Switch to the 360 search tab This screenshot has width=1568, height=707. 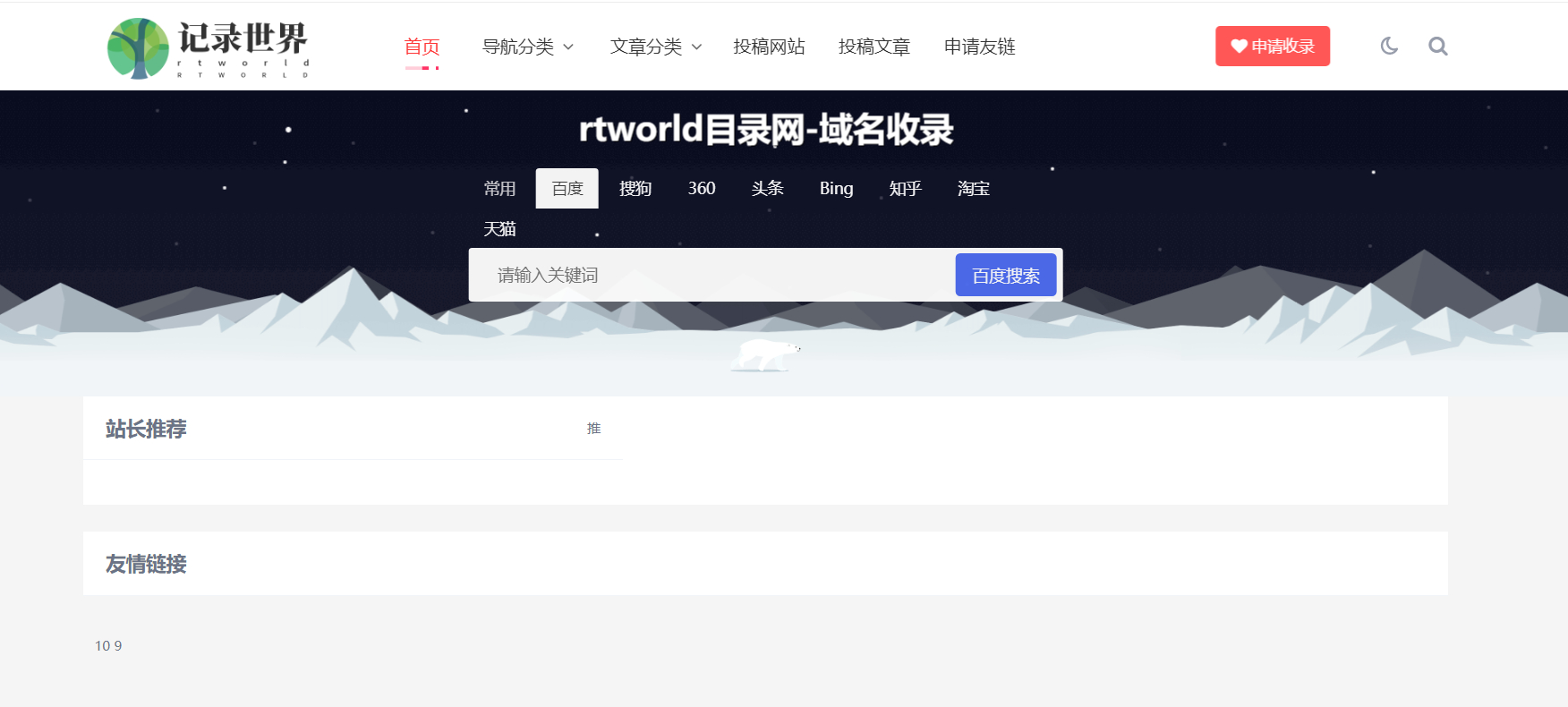pos(702,189)
